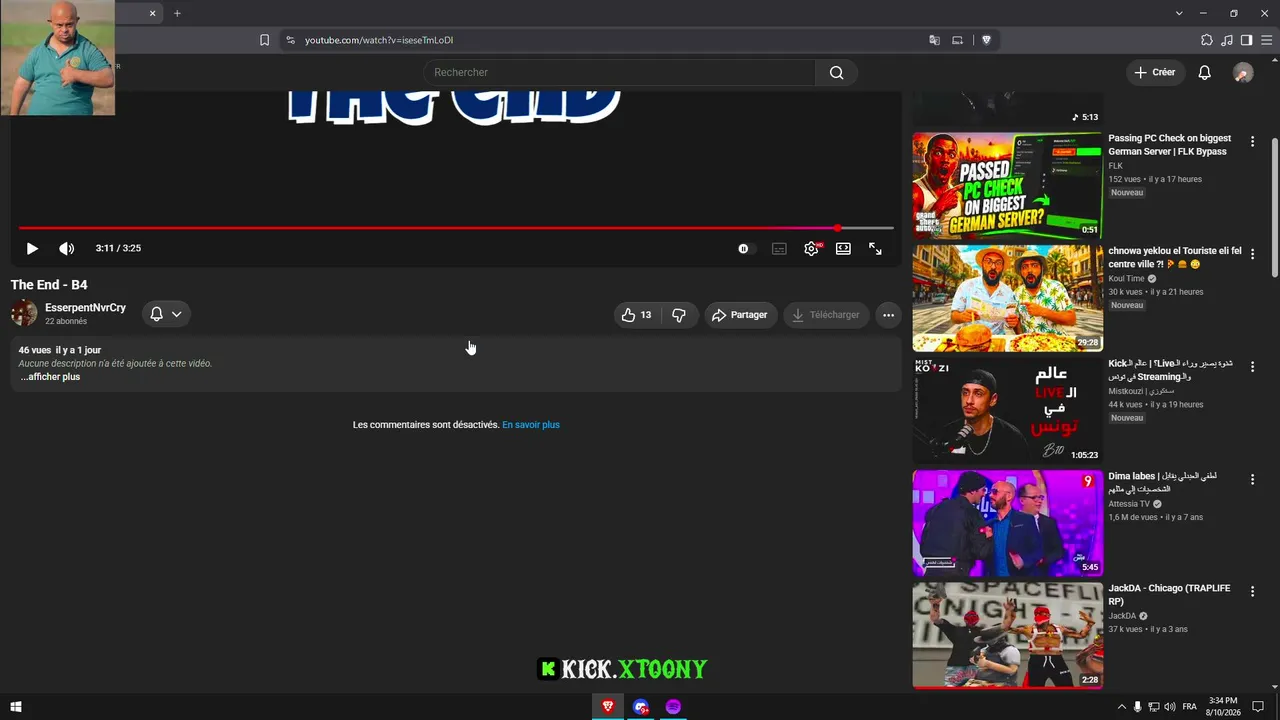This screenshot has height=720, width=1280.
Task: Click the Koul Time channel name
Action: pos(1126,279)
